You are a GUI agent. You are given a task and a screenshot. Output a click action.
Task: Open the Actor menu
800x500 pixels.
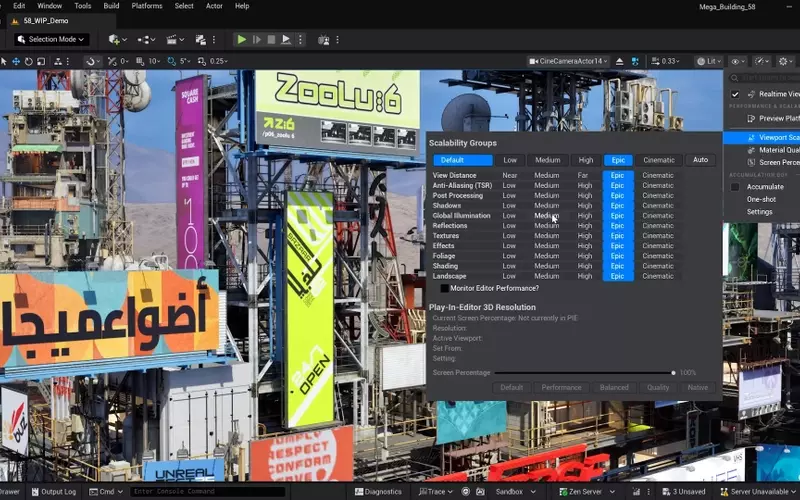214,6
